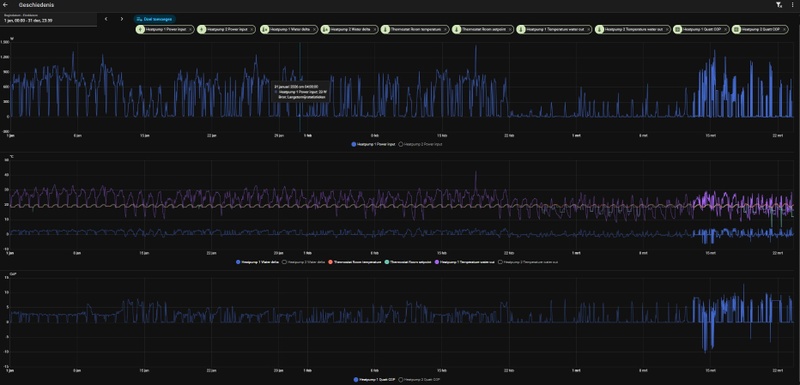Toggle Heatpump 2 Water delta legend entry
This screenshot has width=800, height=385.
(x=303, y=262)
